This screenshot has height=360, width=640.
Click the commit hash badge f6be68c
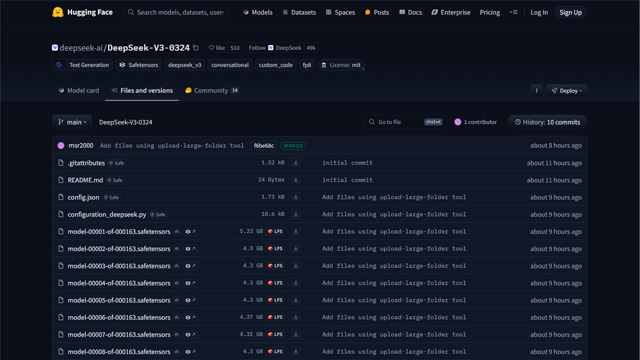pyautogui.click(x=264, y=146)
